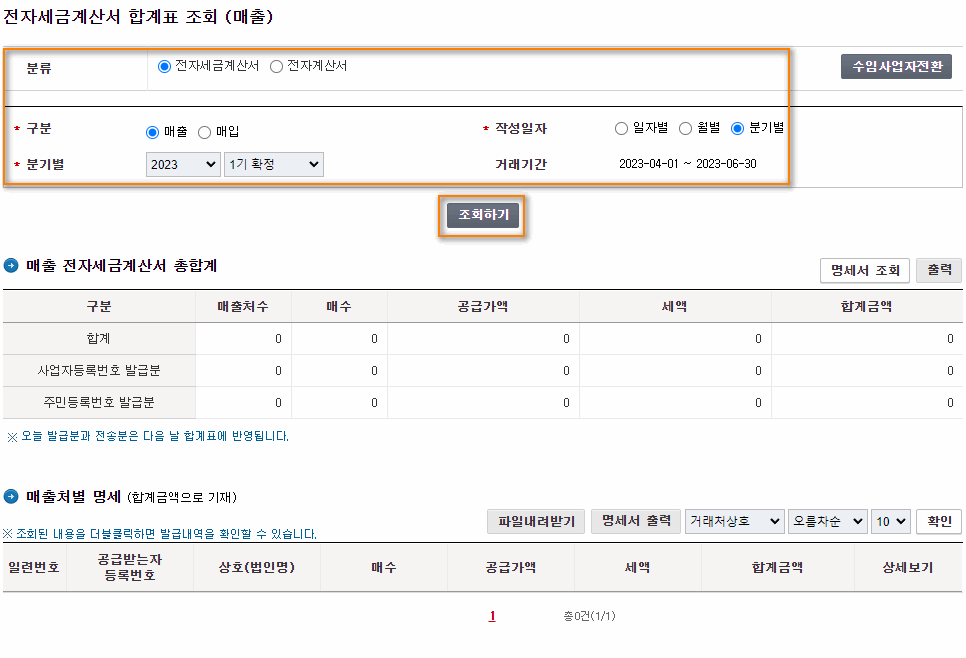Open the 거래처상호 sort field dropdown
Image resolution: width=966 pixels, height=658 pixels.
[734, 521]
